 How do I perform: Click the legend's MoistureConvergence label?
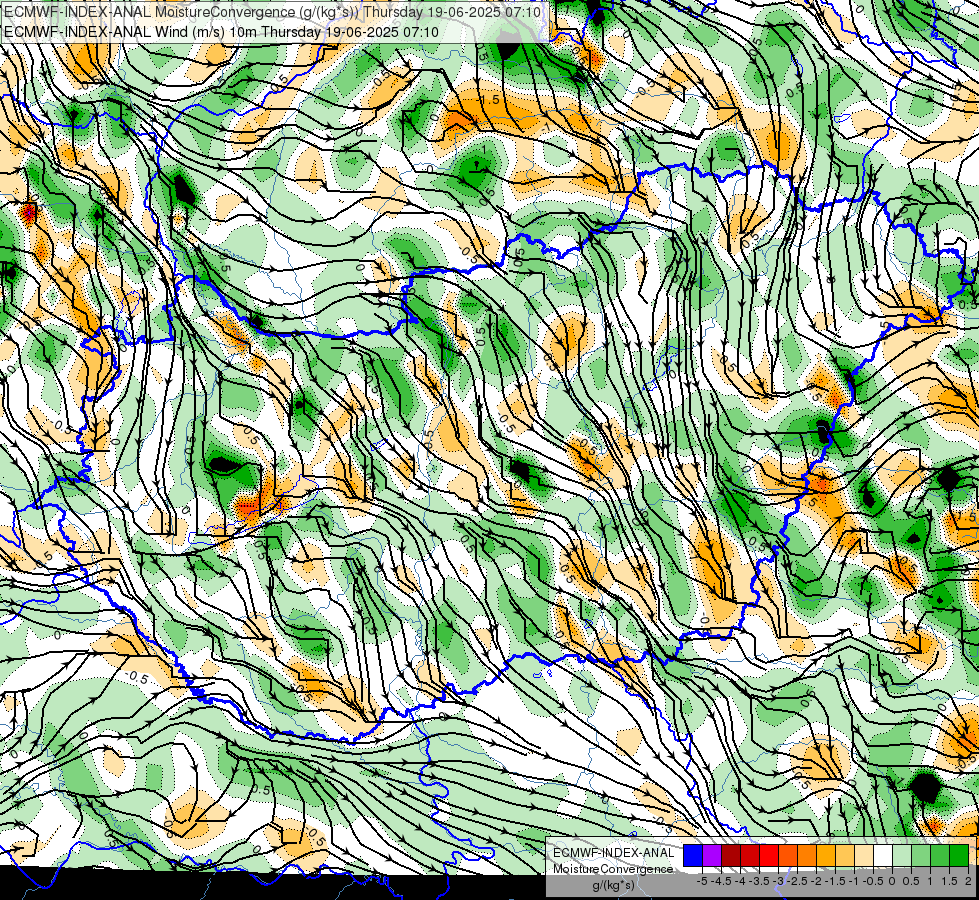(x=613, y=869)
